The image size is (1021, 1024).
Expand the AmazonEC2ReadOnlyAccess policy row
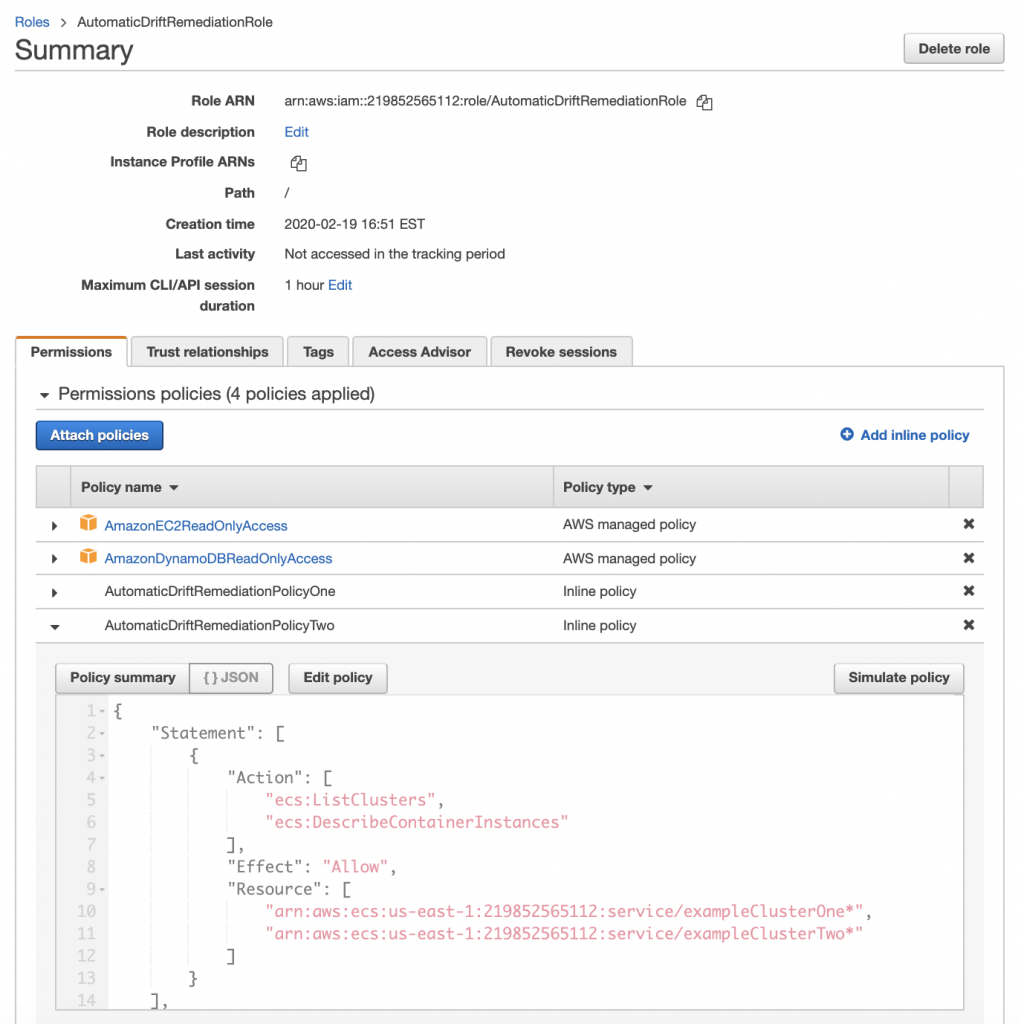54,526
